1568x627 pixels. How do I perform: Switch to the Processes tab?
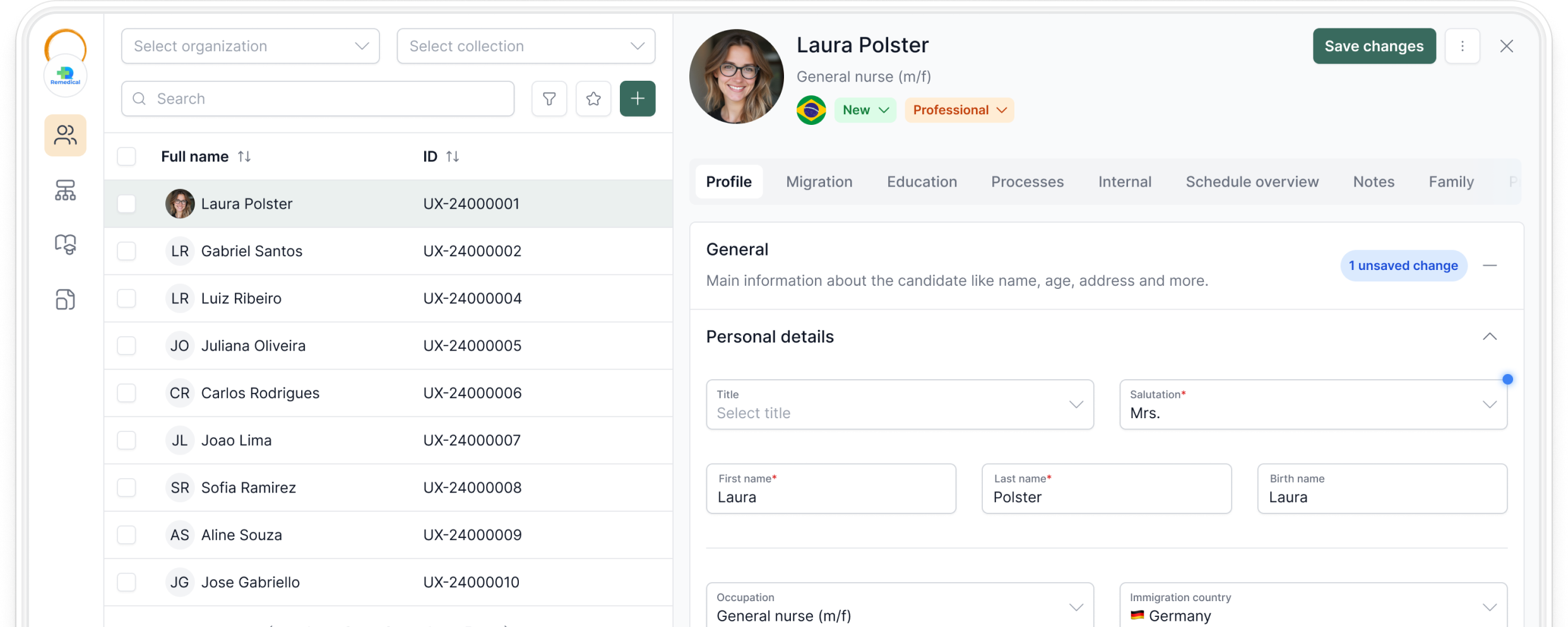coord(1027,182)
